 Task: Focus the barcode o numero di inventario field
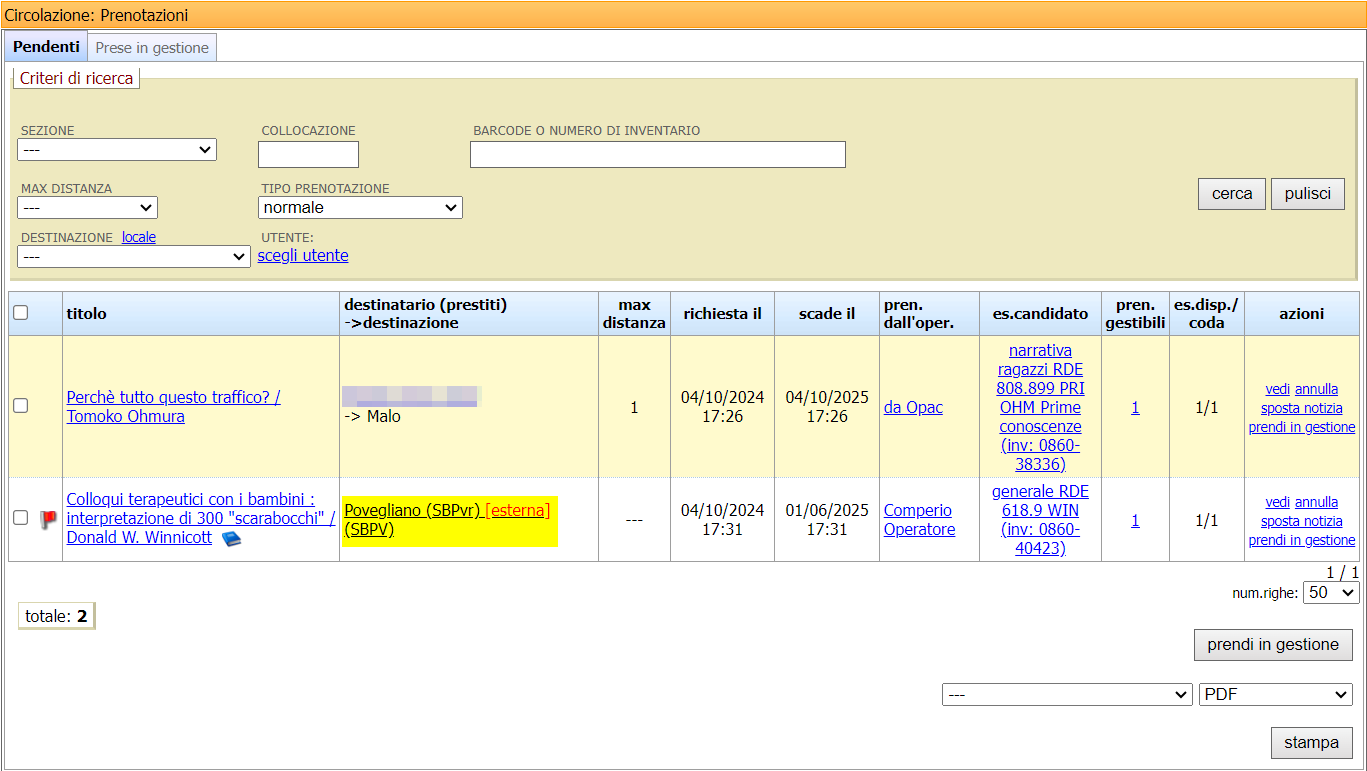(x=657, y=155)
